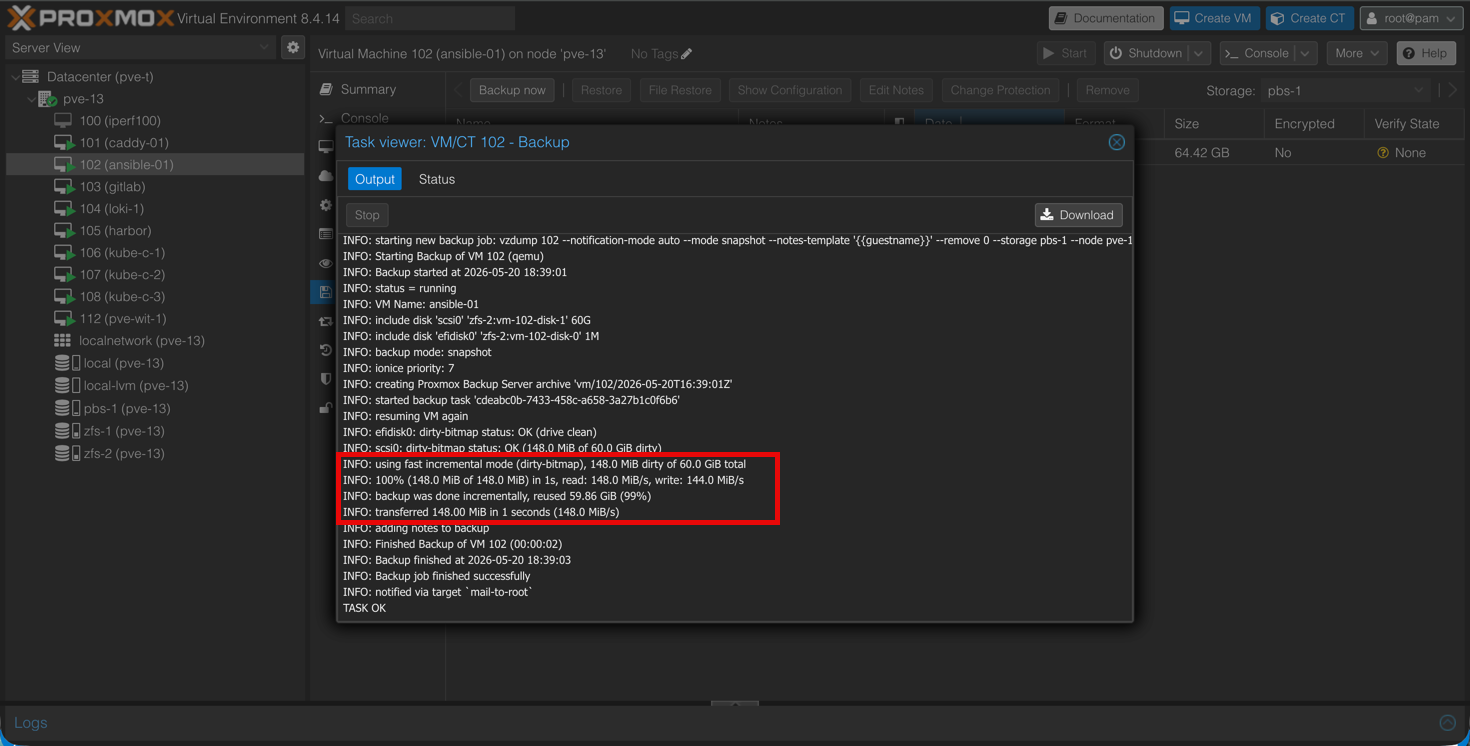The image size is (1470, 746).
Task: Expand the Logs panel arrow icon
Action: [1447, 722]
